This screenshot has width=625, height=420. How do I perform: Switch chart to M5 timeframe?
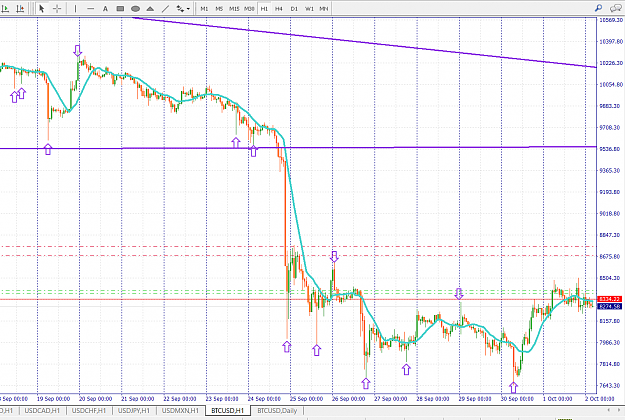(219, 8)
